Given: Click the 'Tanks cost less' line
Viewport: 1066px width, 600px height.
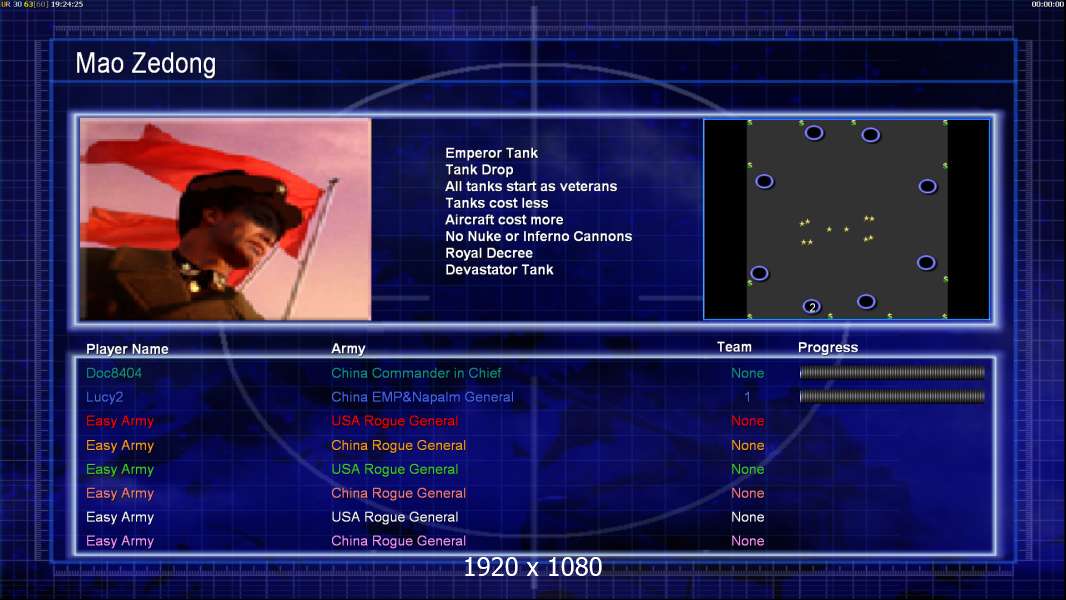Looking at the screenshot, I should point(496,203).
